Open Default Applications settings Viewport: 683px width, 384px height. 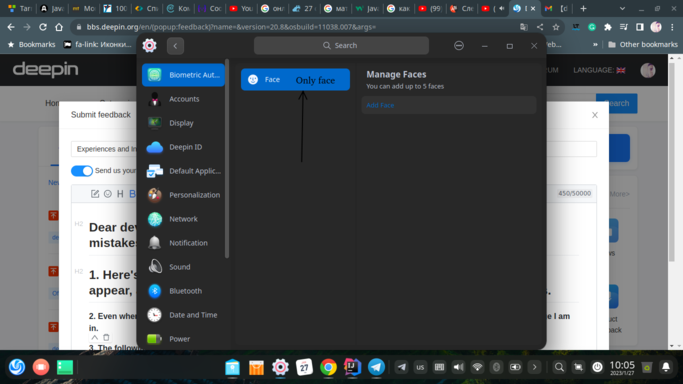[183, 171]
